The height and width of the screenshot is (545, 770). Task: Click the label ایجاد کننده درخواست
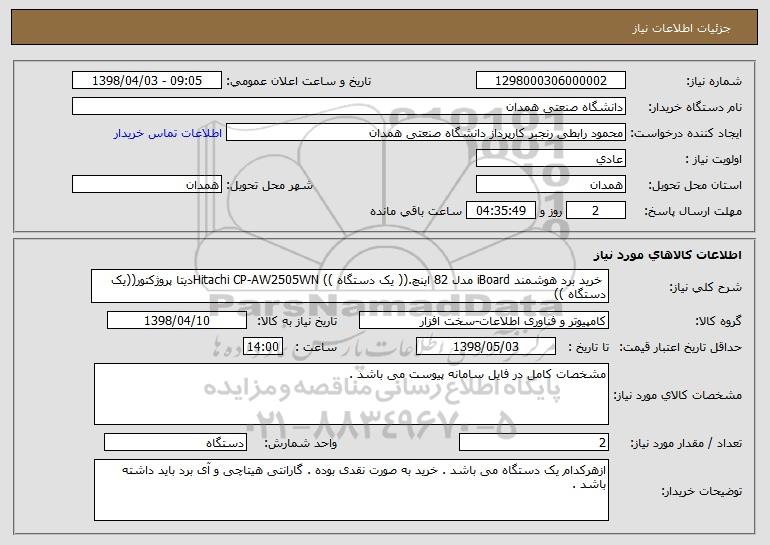point(686,133)
